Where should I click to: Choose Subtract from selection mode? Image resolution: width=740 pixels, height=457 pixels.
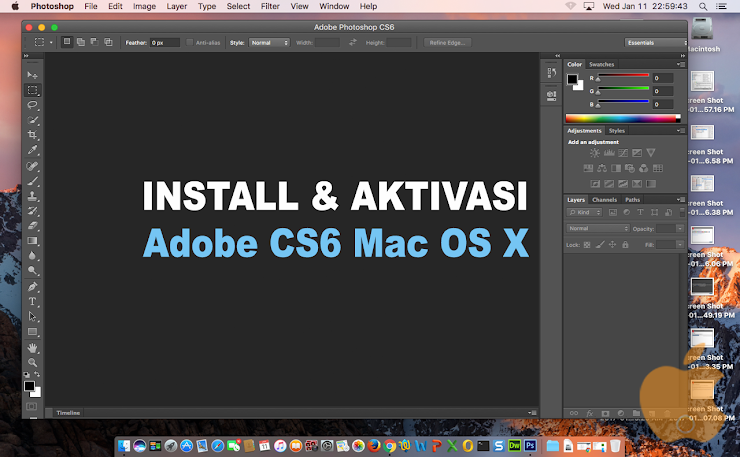[x=94, y=42]
